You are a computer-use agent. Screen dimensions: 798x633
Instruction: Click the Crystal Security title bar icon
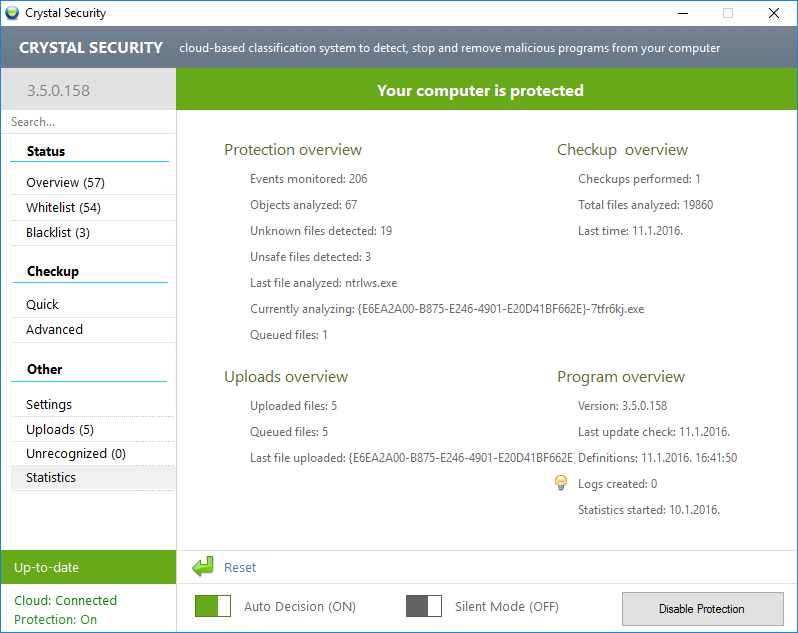pos(12,13)
